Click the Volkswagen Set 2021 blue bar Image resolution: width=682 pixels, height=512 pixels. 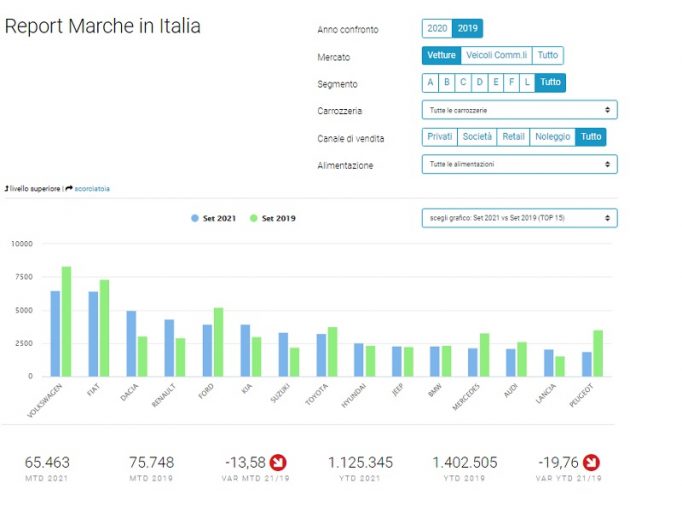pyautogui.click(x=55, y=334)
